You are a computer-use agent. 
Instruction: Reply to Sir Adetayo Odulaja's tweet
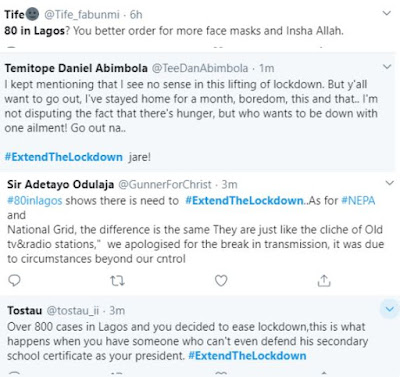coord(14,281)
